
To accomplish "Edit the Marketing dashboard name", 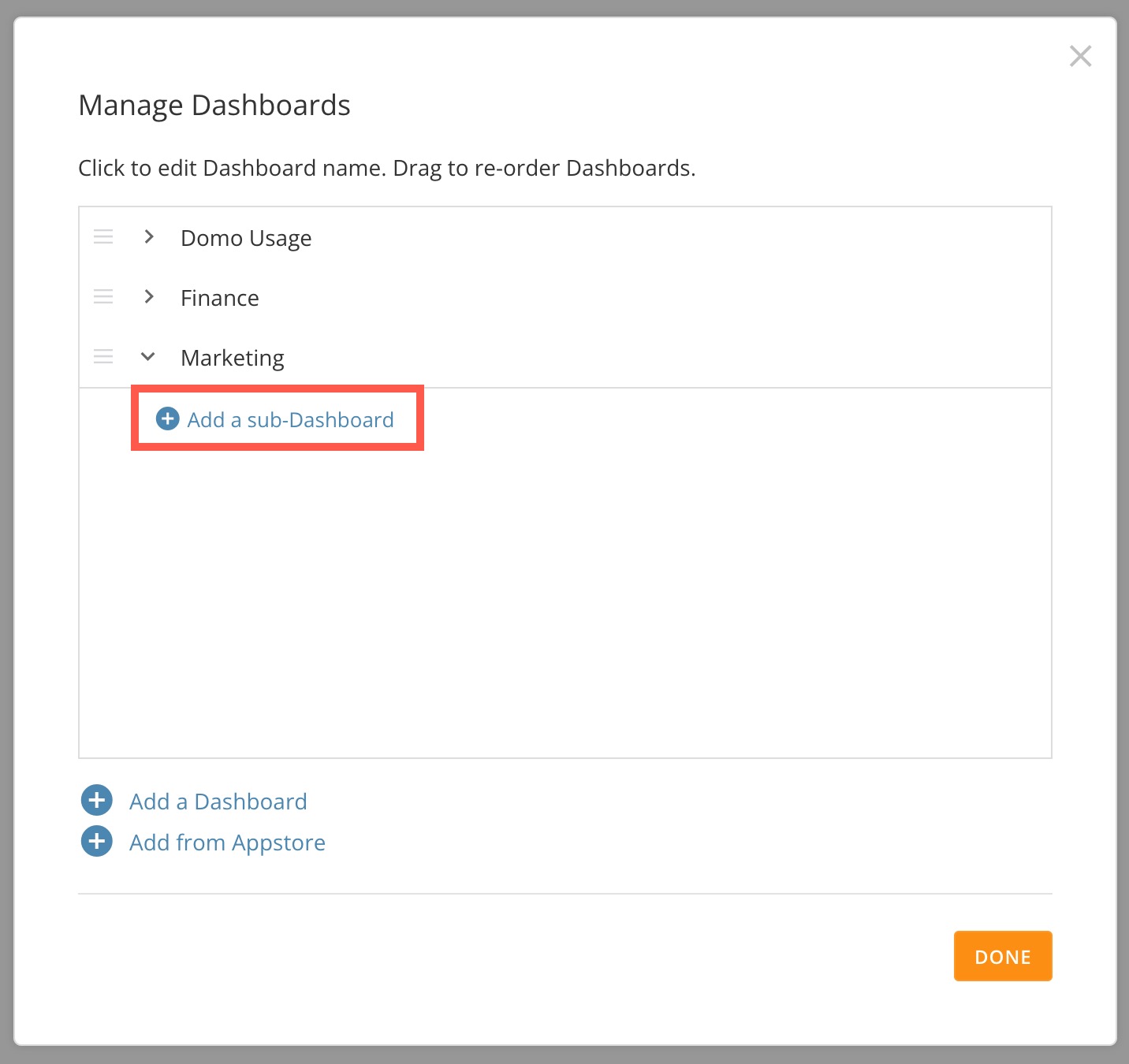I will [233, 358].
